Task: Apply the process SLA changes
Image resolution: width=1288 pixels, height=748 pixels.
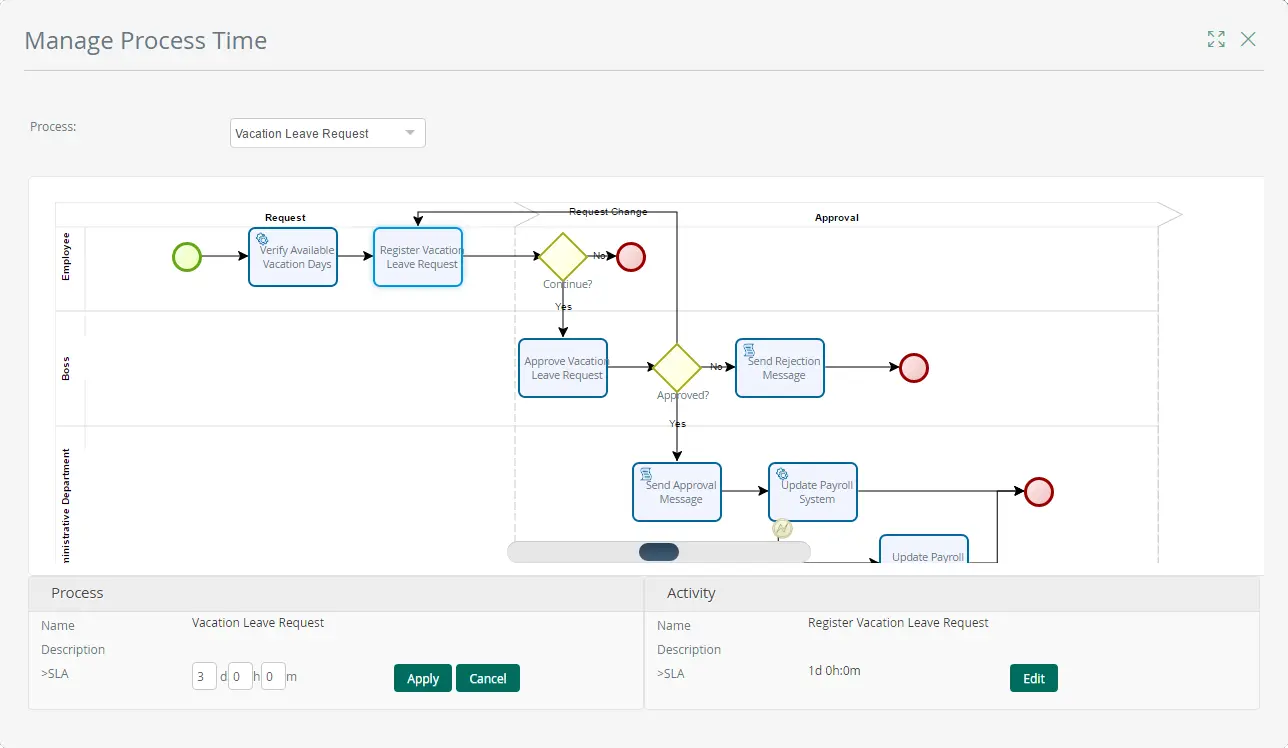Action: click(x=423, y=678)
